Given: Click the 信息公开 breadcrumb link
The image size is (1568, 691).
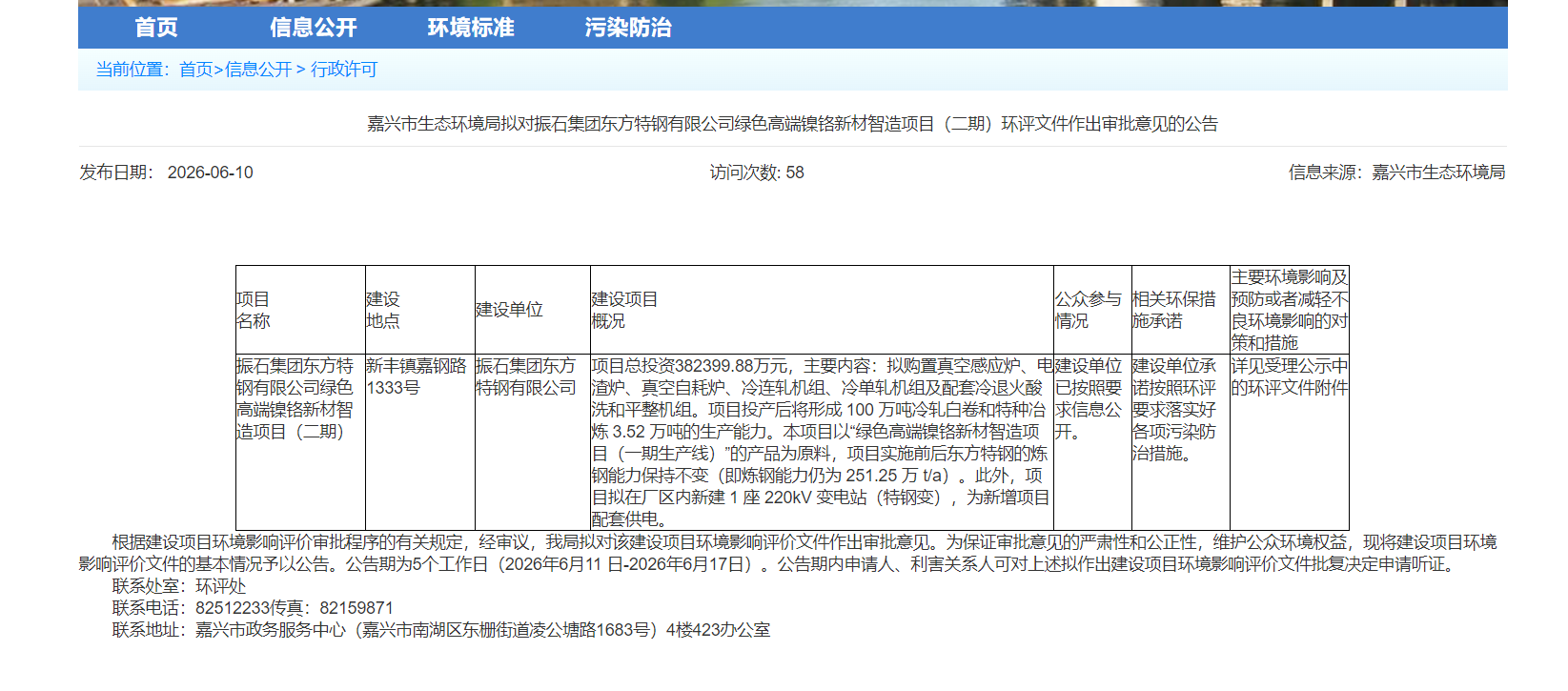Looking at the screenshot, I should (x=258, y=70).
